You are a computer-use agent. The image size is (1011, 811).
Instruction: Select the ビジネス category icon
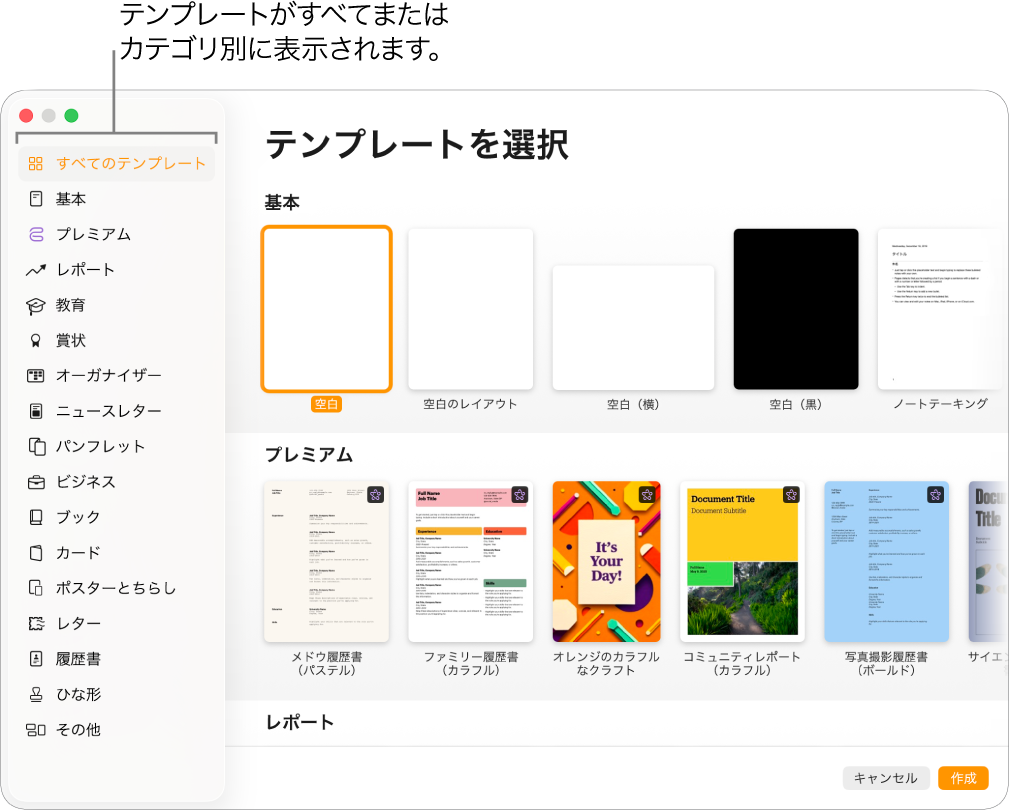point(37,481)
